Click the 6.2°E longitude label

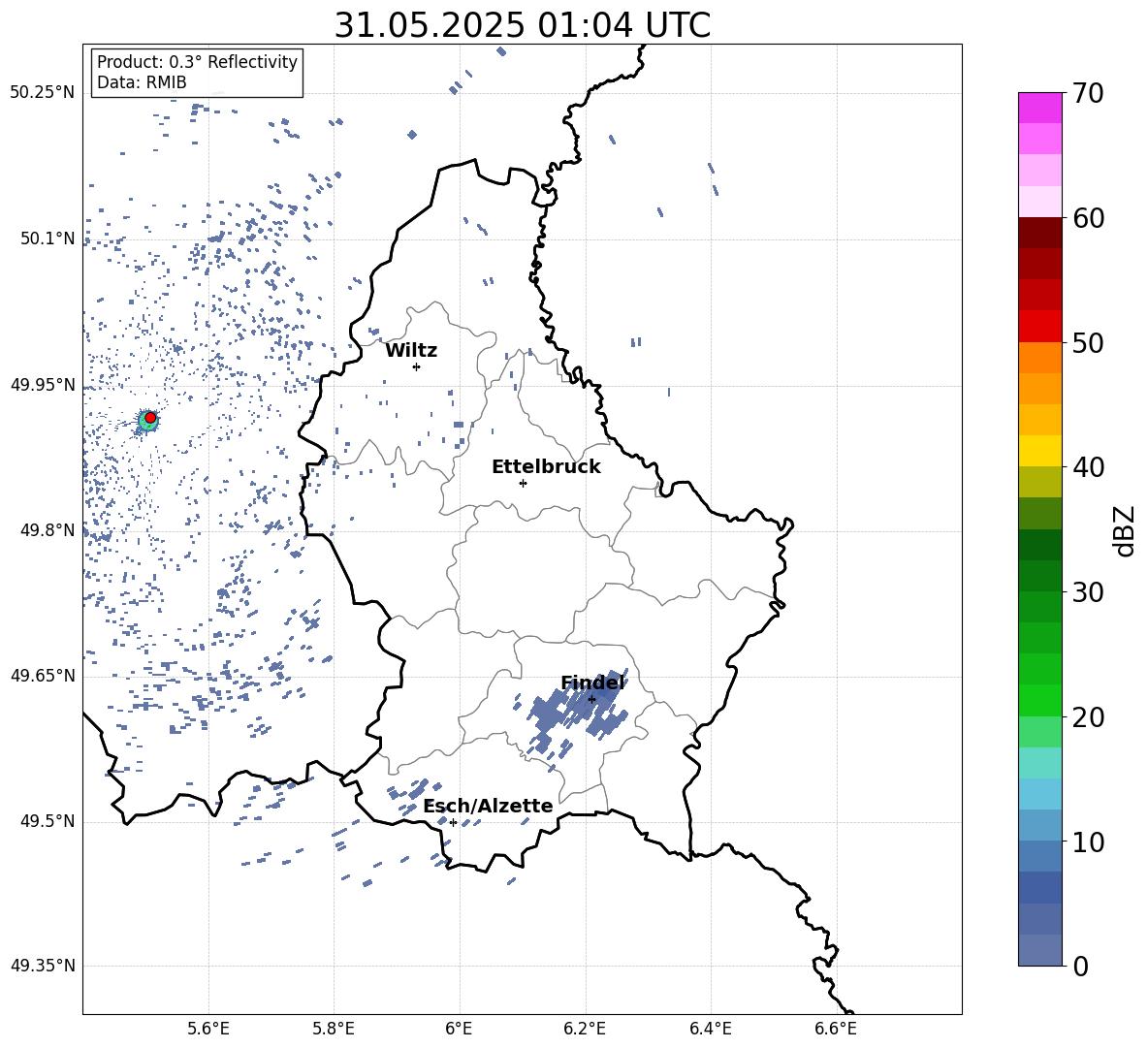pyautogui.click(x=585, y=1029)
